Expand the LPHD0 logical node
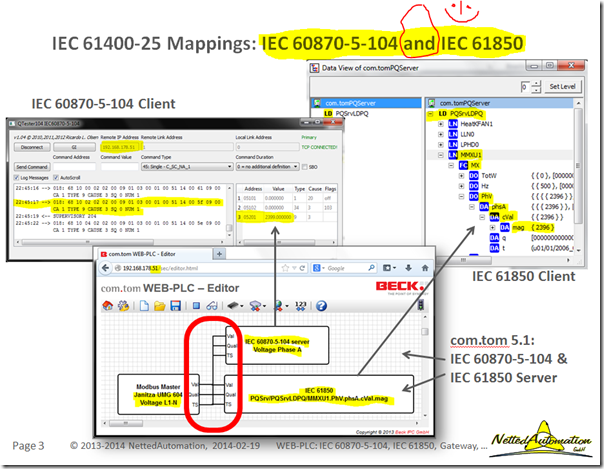Screen dimensions: 604x469 click(441, 145)
